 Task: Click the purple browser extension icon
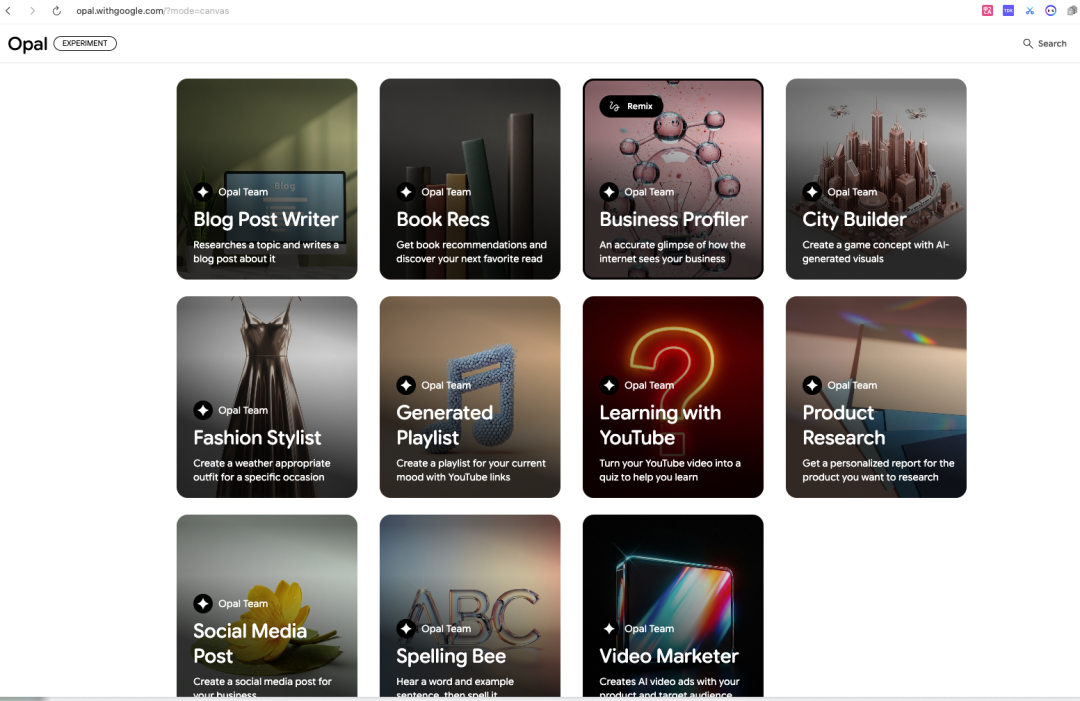1008,10
